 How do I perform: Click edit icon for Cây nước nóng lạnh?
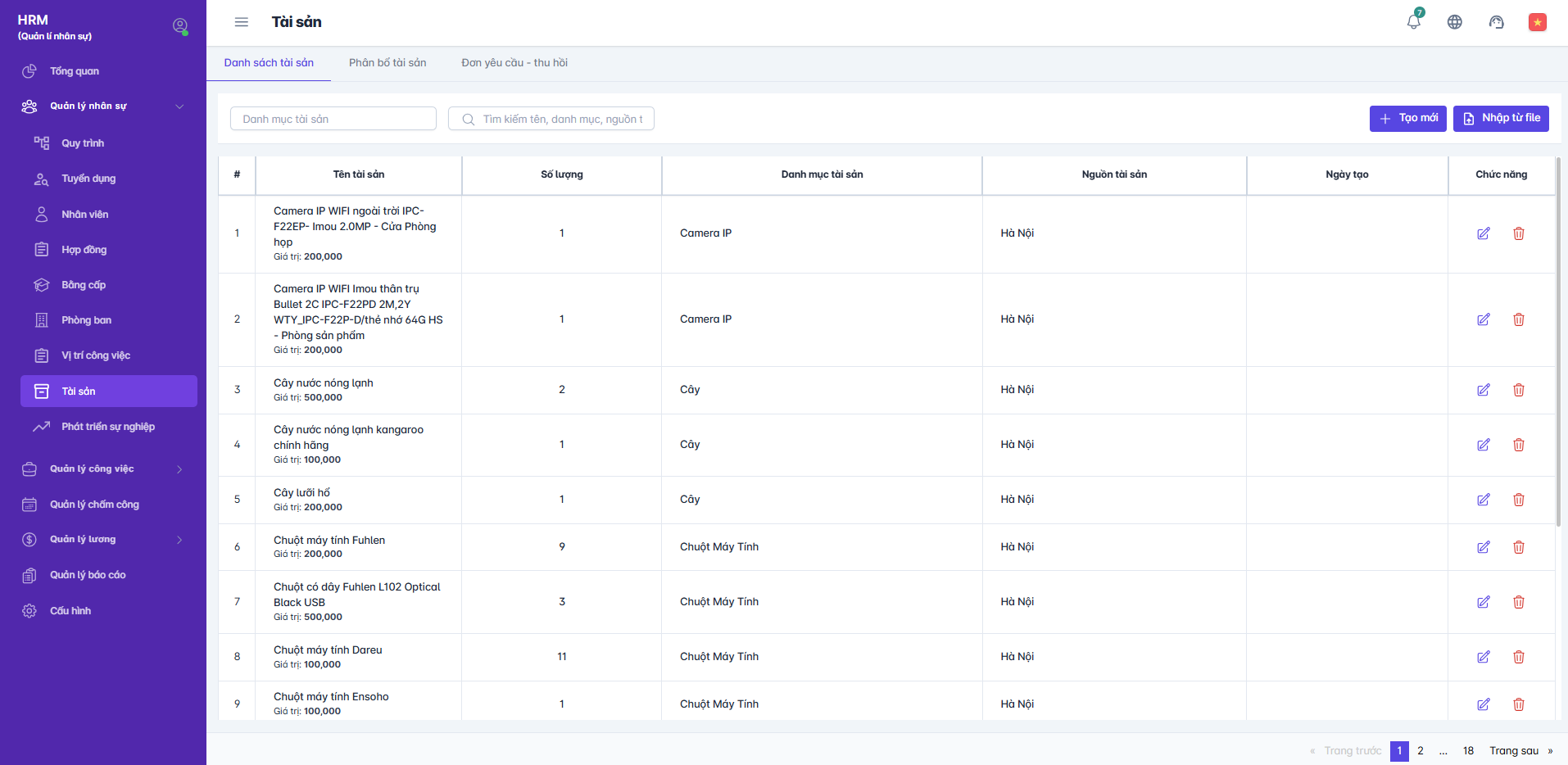[1484, 390]
